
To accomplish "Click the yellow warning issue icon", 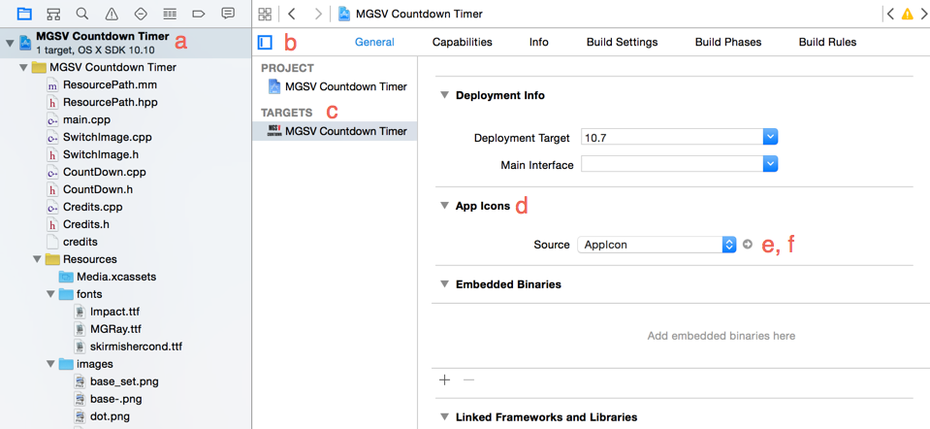I will click(907, 14).
